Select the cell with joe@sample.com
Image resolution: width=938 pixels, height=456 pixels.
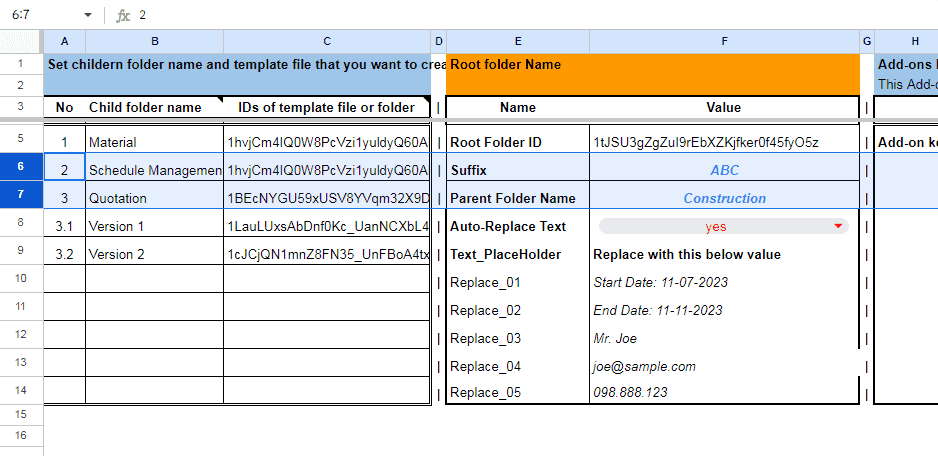click(x=724, y=367)
